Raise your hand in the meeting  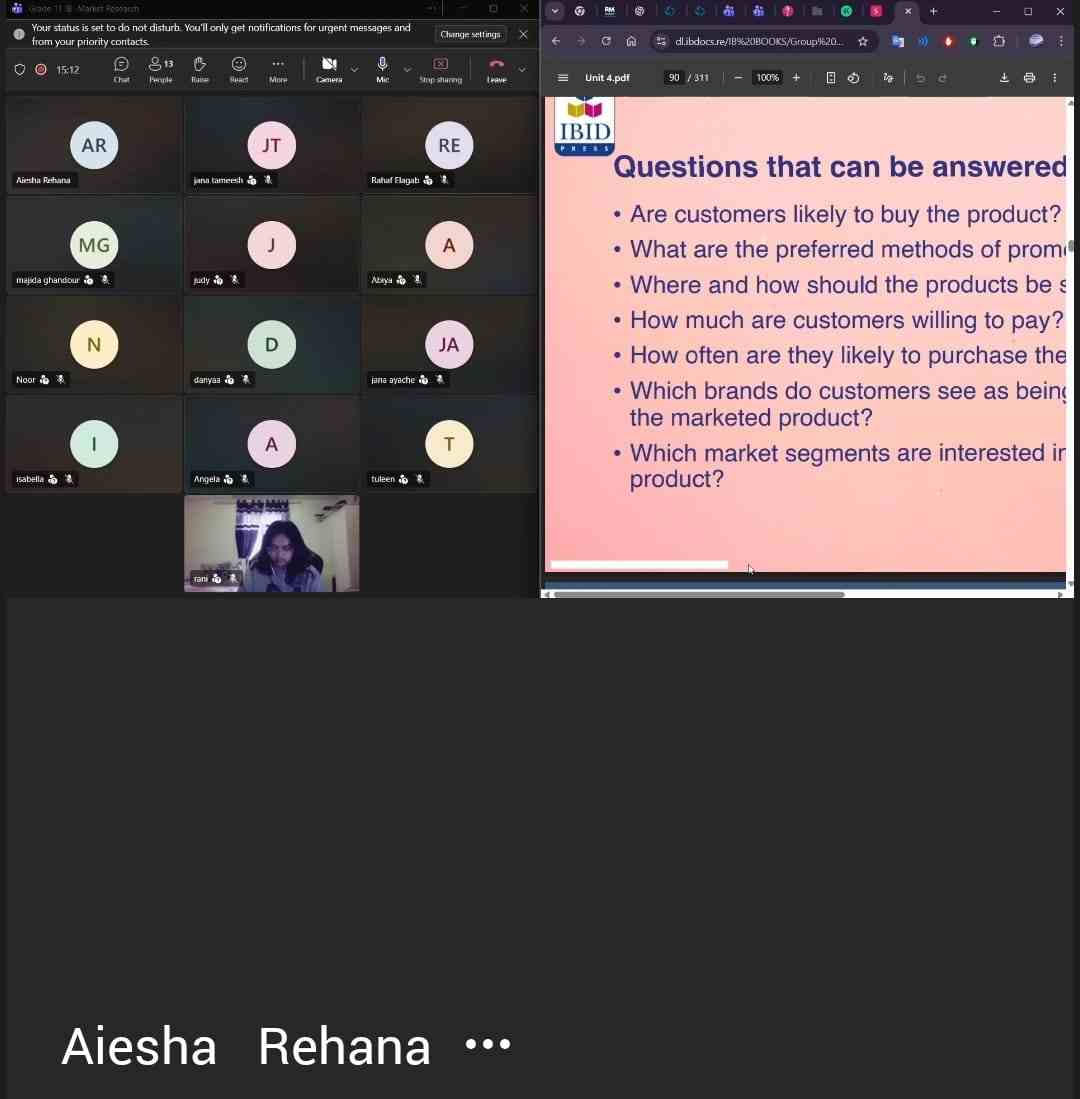click(x=200, y=69)
